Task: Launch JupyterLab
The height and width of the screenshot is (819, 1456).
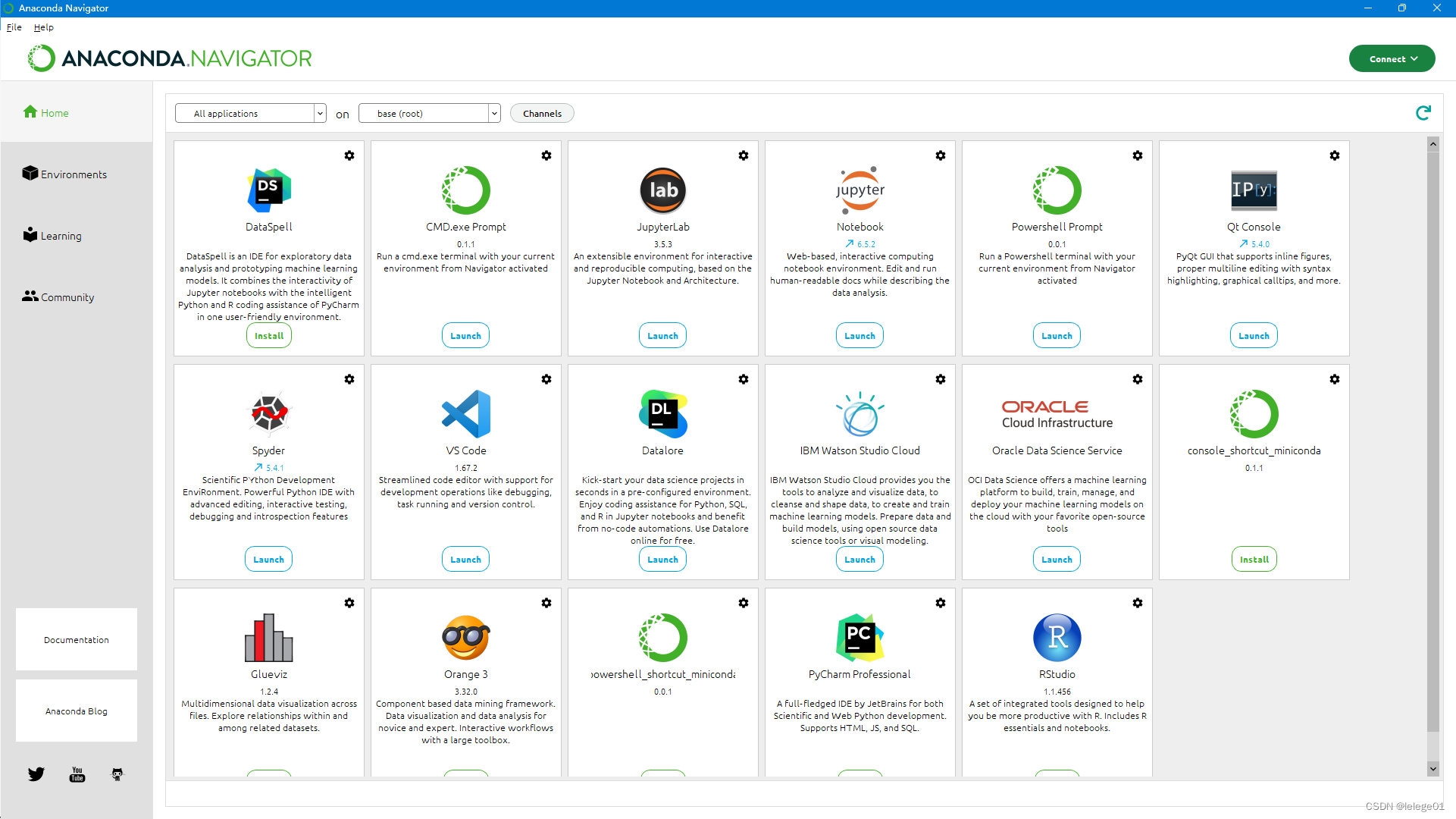Action: tap(663, 336)
